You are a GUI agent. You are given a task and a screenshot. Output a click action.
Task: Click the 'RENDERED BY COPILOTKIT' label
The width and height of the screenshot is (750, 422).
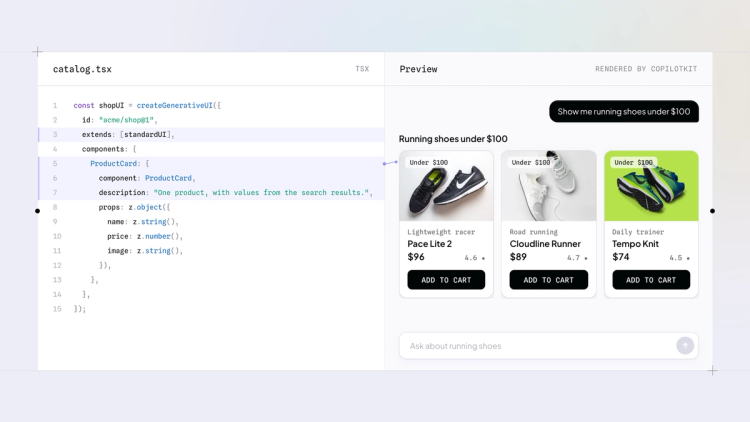pyautogui.click(x=646, y=69)
